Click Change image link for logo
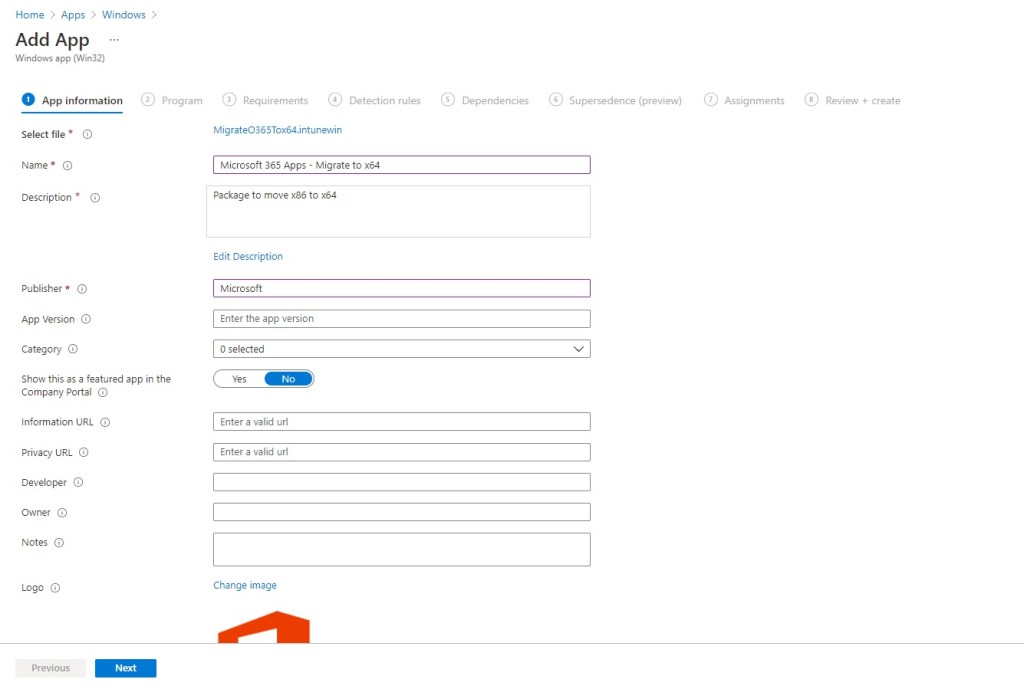This screenshot has width=1024, height=689. click(245, 585)
